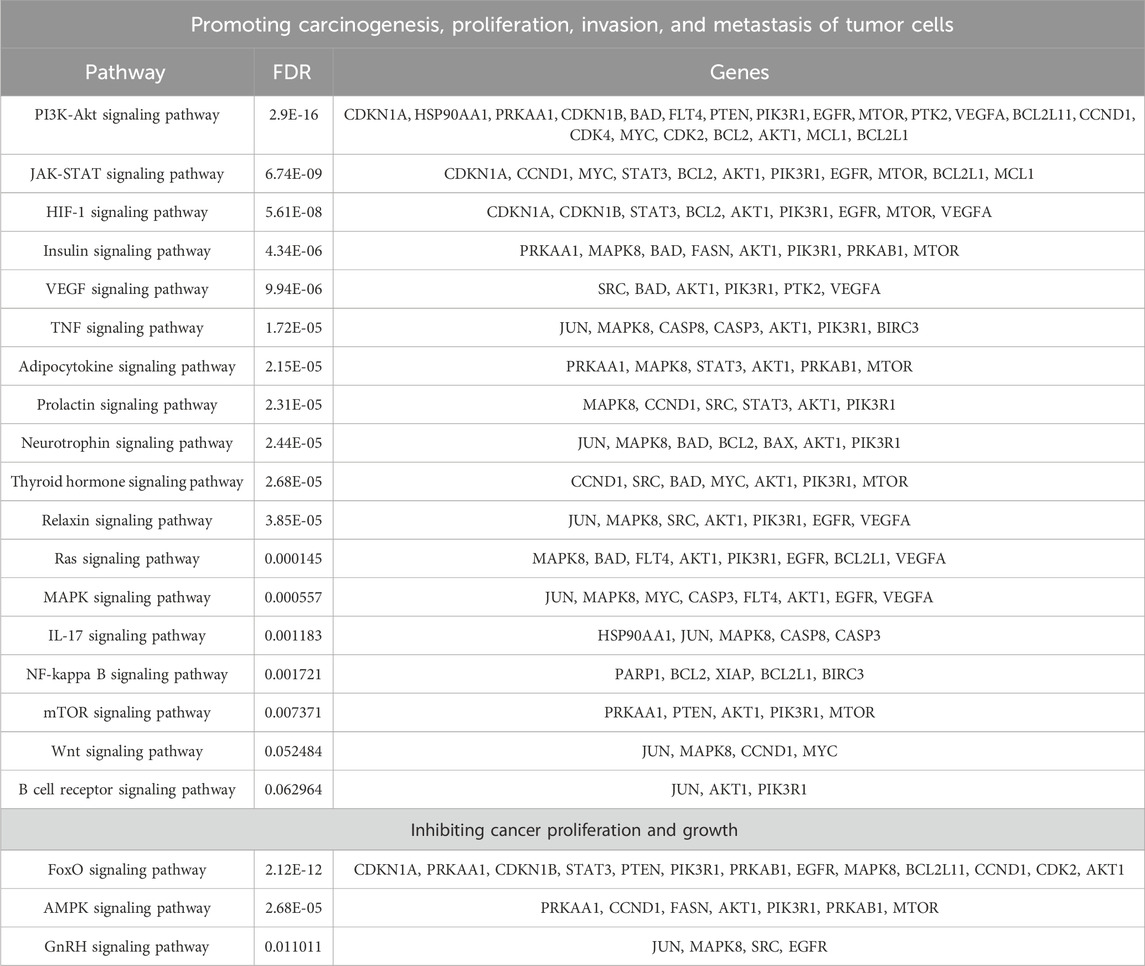Click the Thyroid hormone pathway gene list
1145x966 pixels.
[739, 482]
